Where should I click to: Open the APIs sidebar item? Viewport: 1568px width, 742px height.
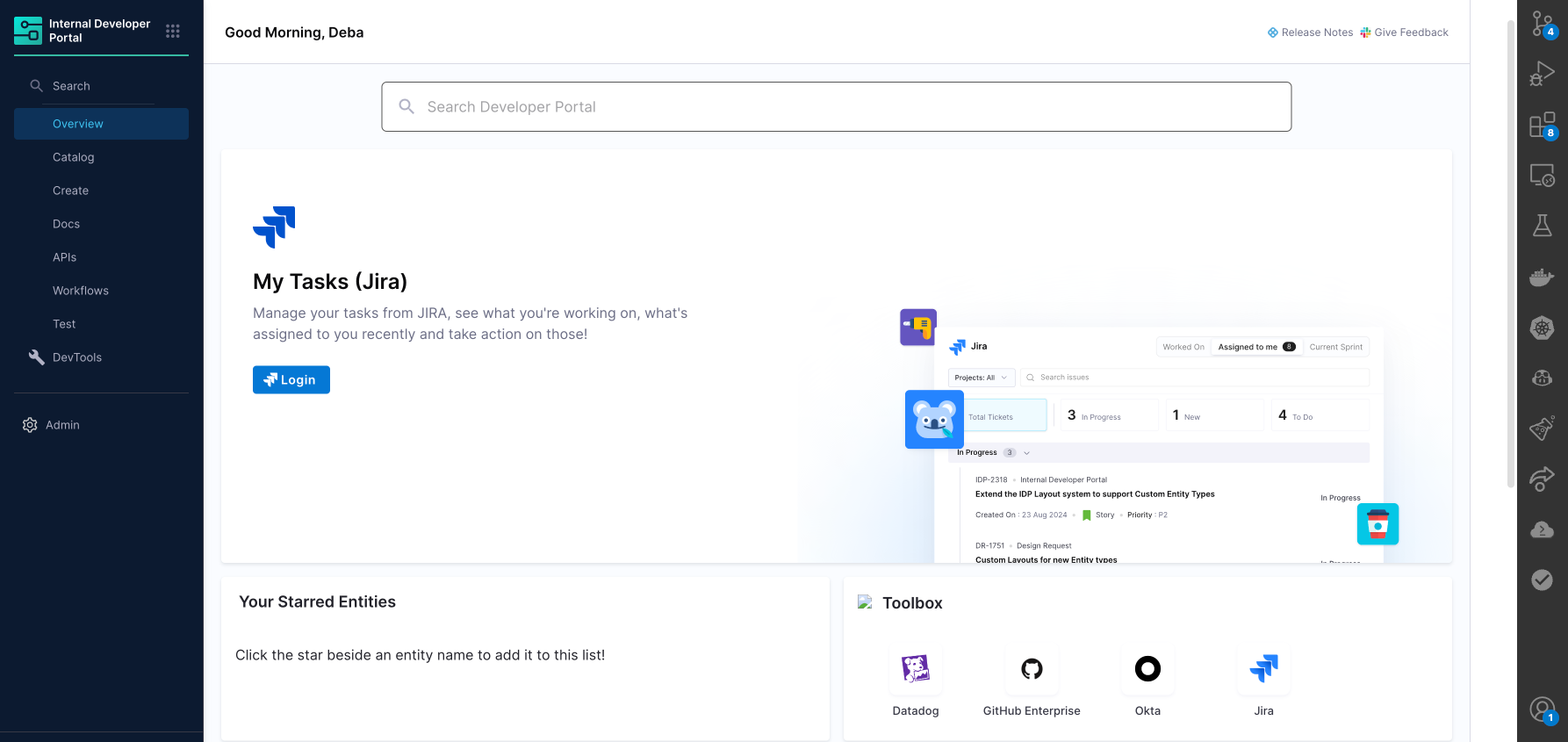pyautogui.click(x=65, y=257)
